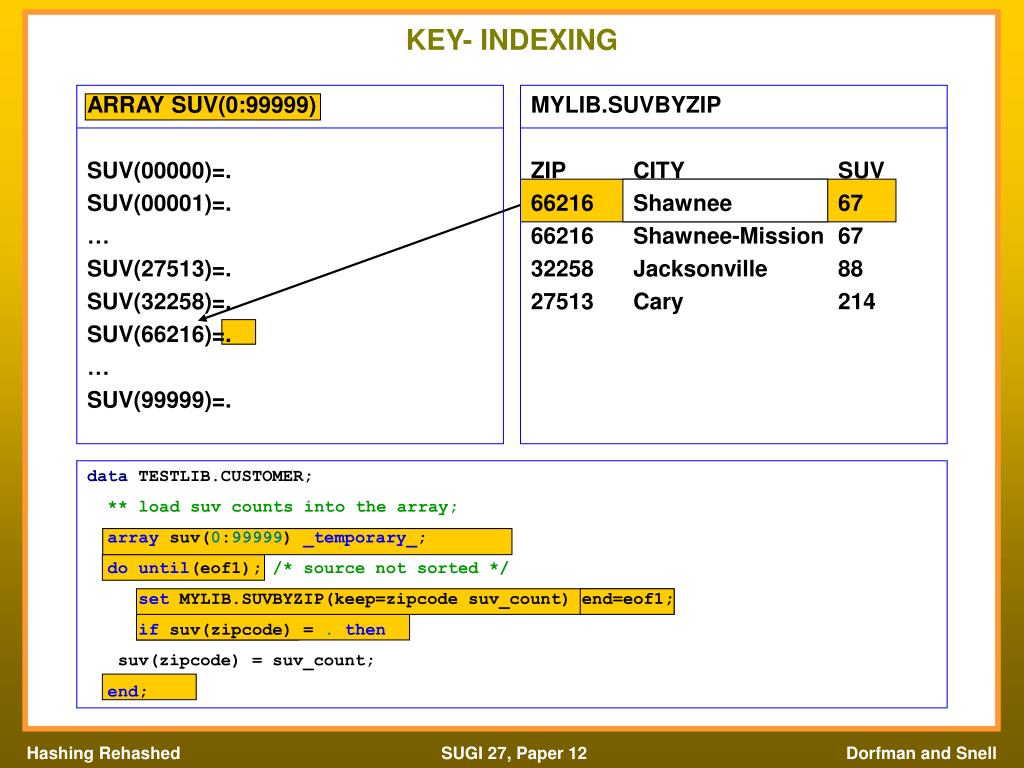Click the 27513 zip cell
Screen dimensions: 1024x768
[x=562, y=301]
